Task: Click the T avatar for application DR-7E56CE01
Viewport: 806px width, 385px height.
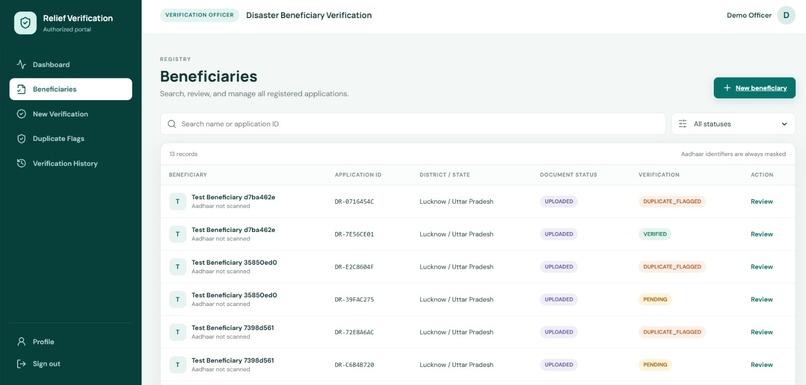Action: pos(178,234)
